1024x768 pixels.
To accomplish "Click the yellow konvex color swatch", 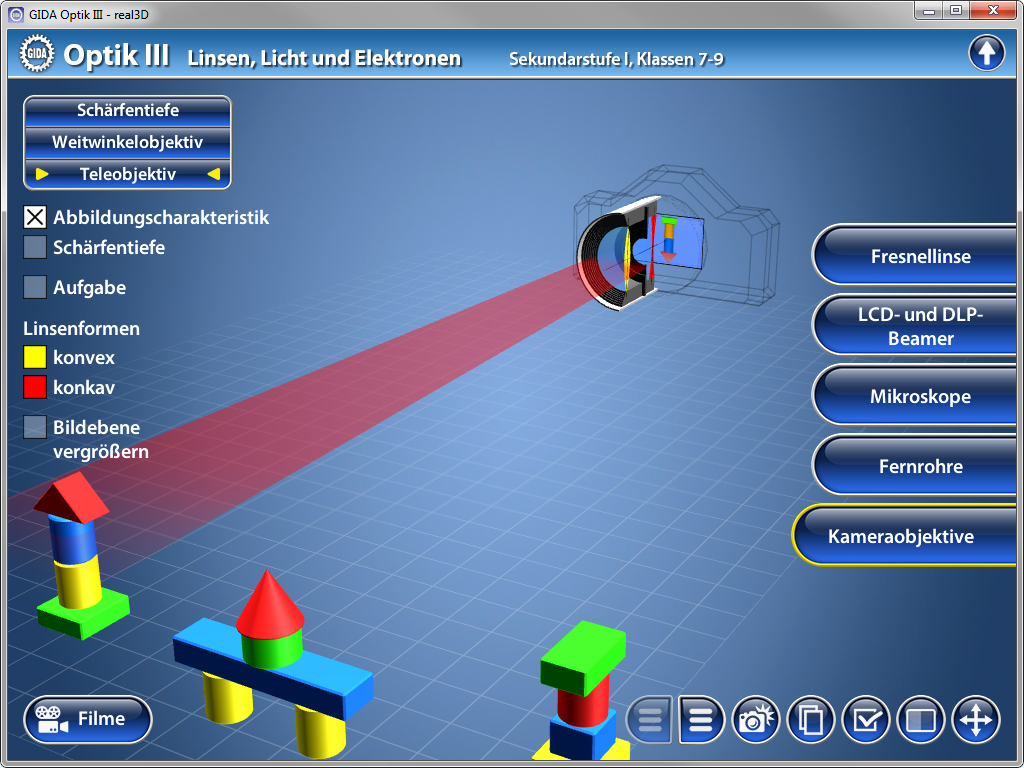I will click(x=35, y=357).
